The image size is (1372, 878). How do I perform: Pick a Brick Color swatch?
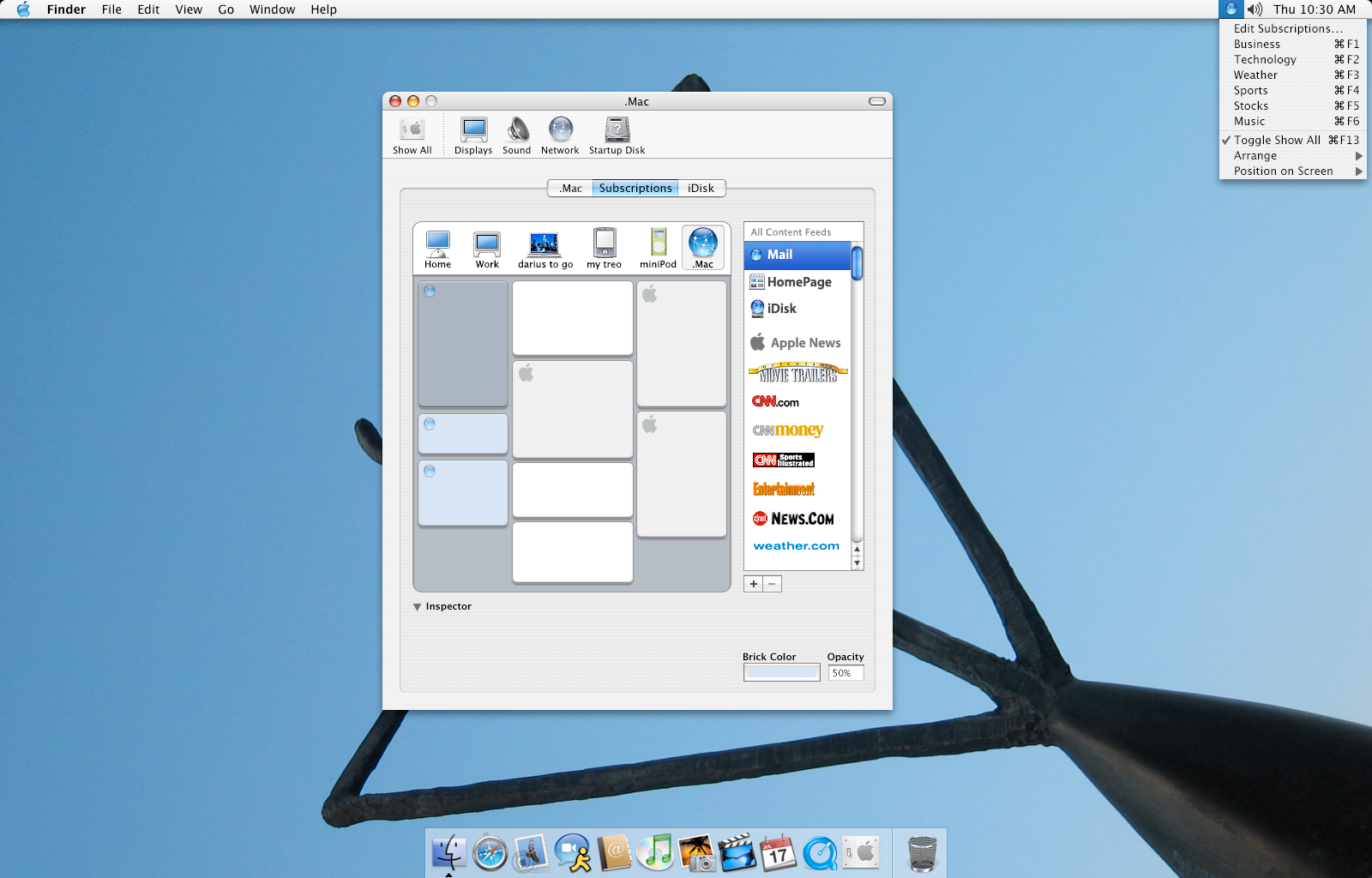click(781, 671)
